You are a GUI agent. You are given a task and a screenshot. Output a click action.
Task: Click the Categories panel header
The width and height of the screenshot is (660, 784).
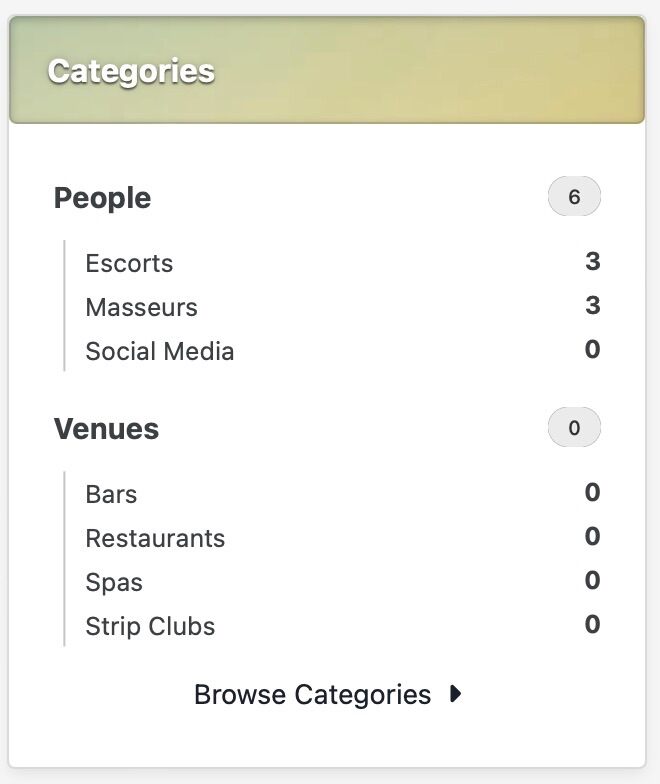click(327, 71)
